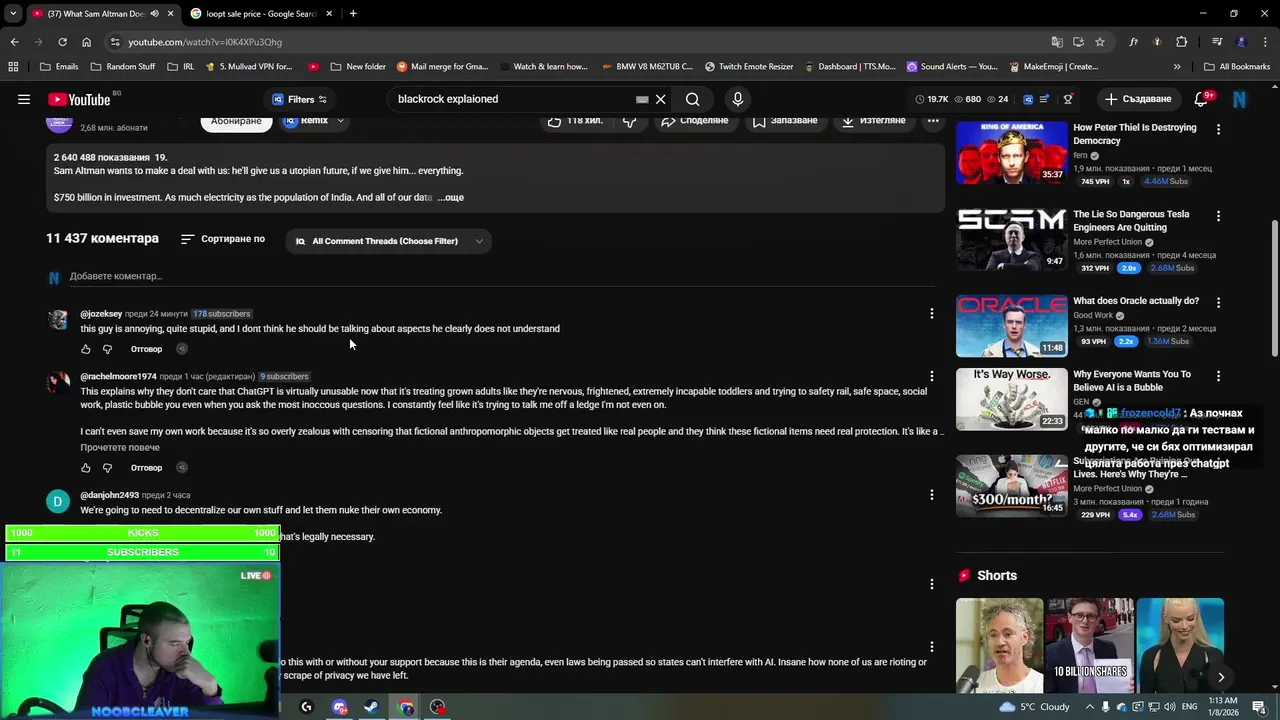This screenshot has width=1280, height=720.
Task: Reply to @jozeksey's comment via Отговор
Action: [x=146, y=349]
